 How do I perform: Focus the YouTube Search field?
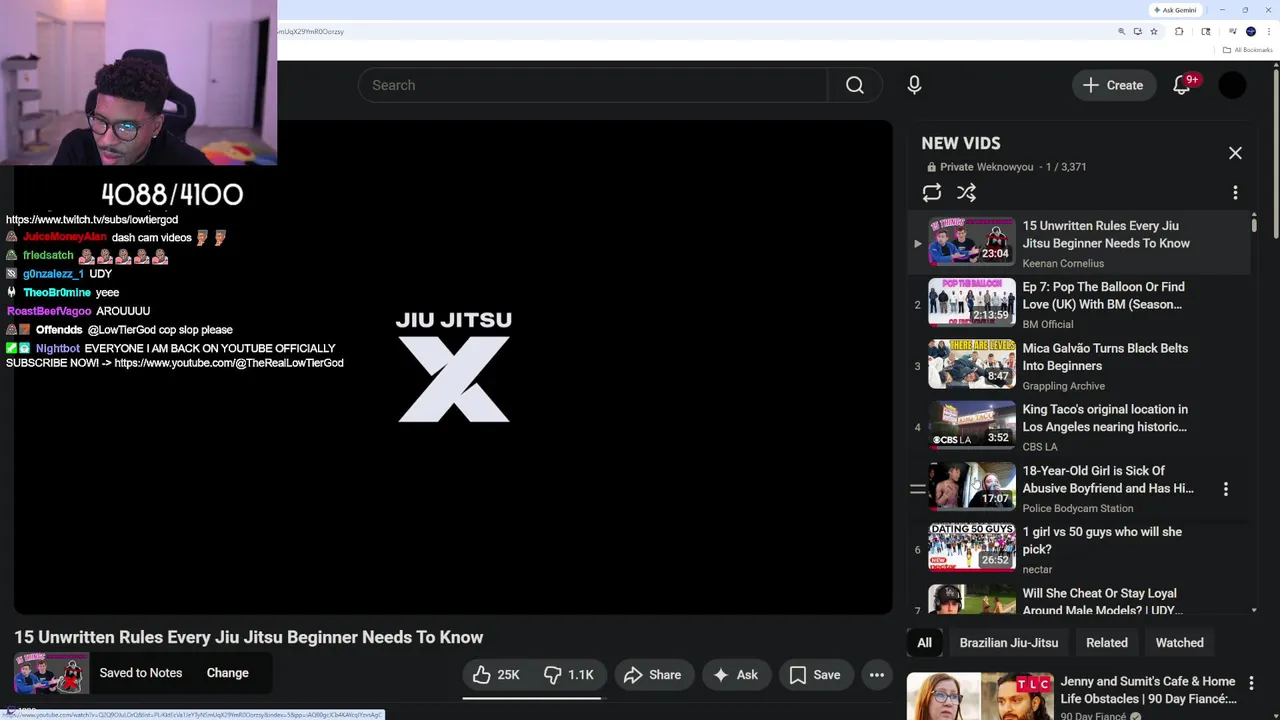click(x=593, y=85)
